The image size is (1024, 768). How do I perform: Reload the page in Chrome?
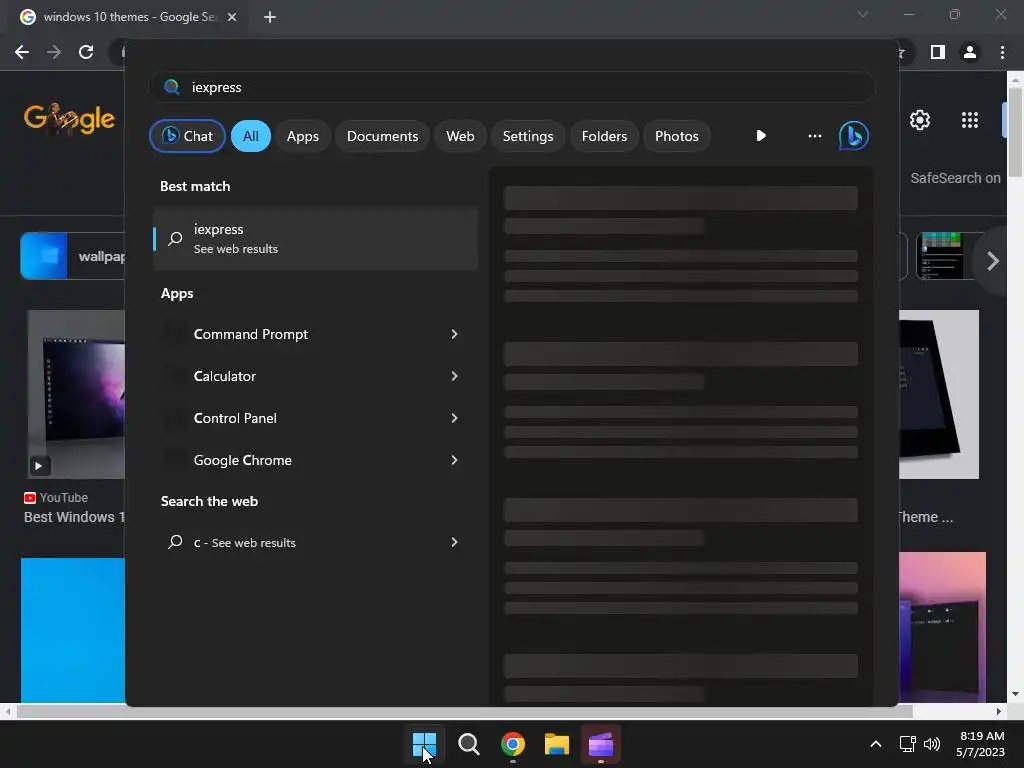coord(86,52)
